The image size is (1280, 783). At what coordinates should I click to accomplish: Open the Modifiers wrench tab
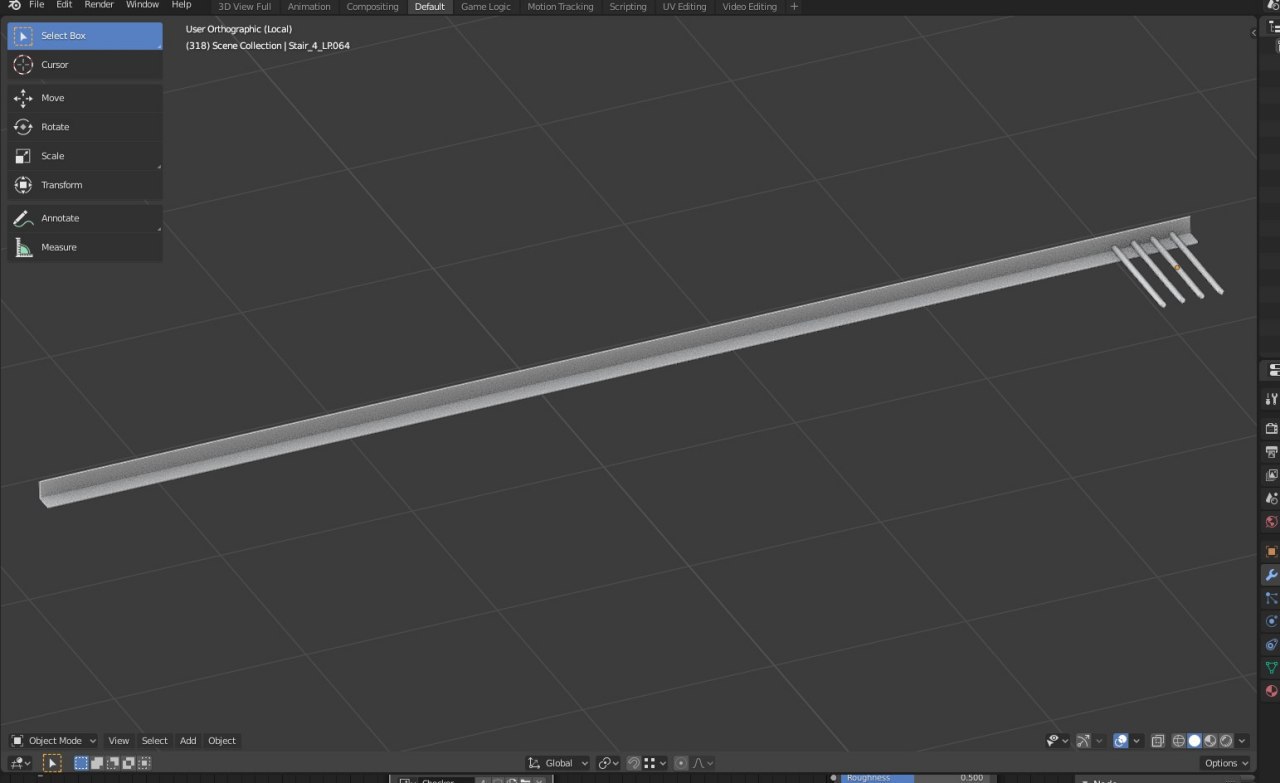[1271, 575]
